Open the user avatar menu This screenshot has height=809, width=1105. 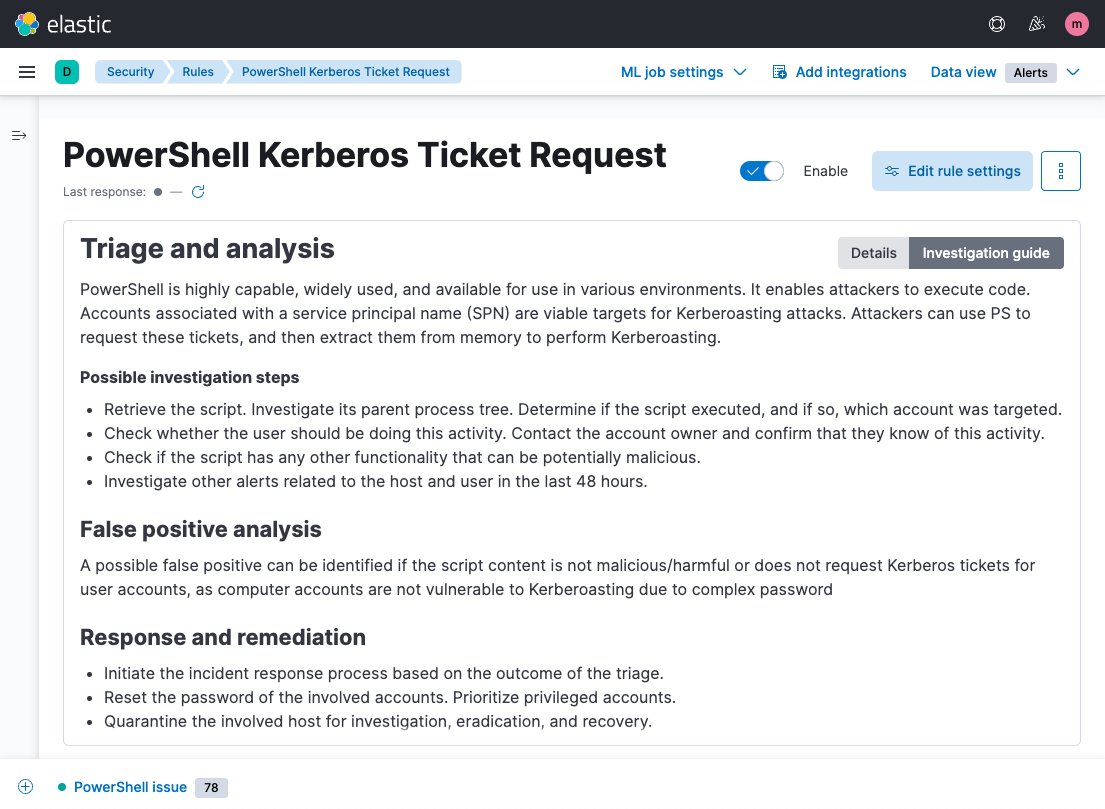point(1076,24)
